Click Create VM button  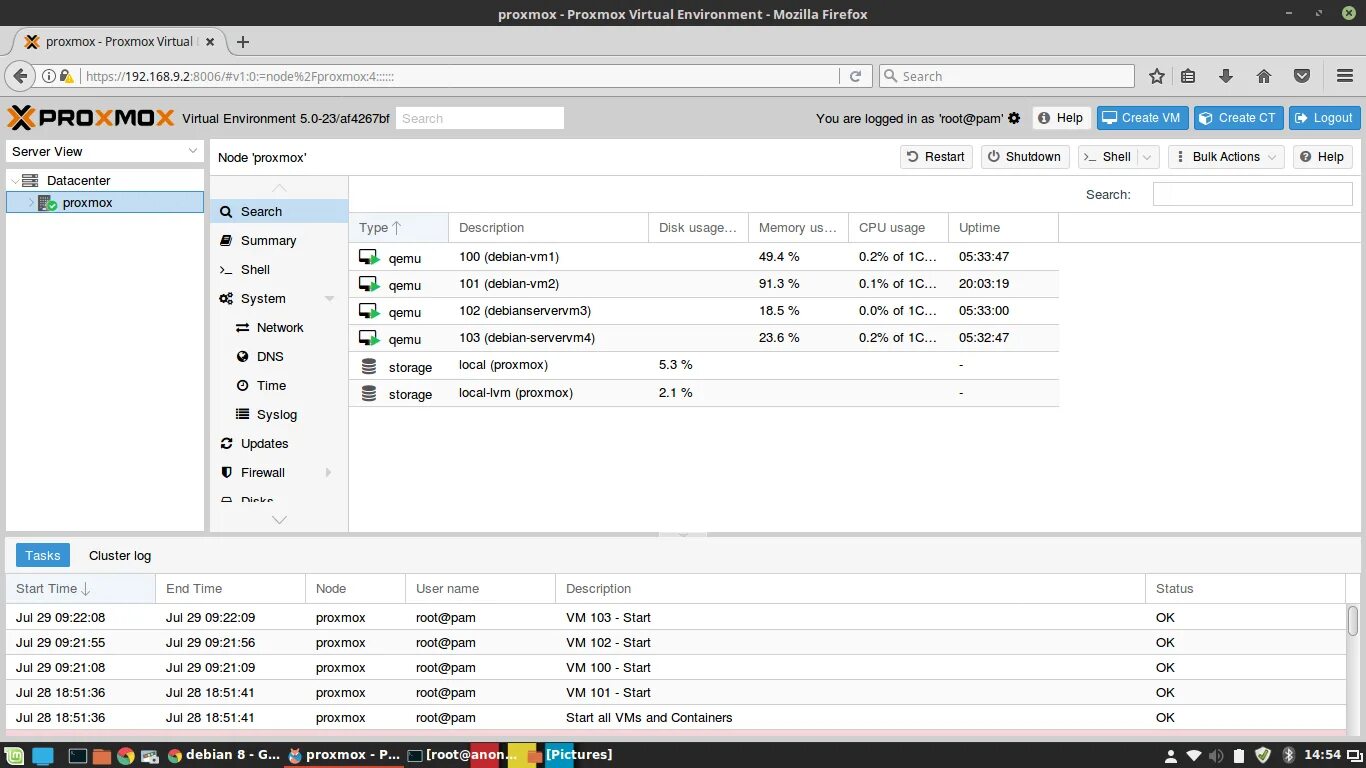(1141, 118)
